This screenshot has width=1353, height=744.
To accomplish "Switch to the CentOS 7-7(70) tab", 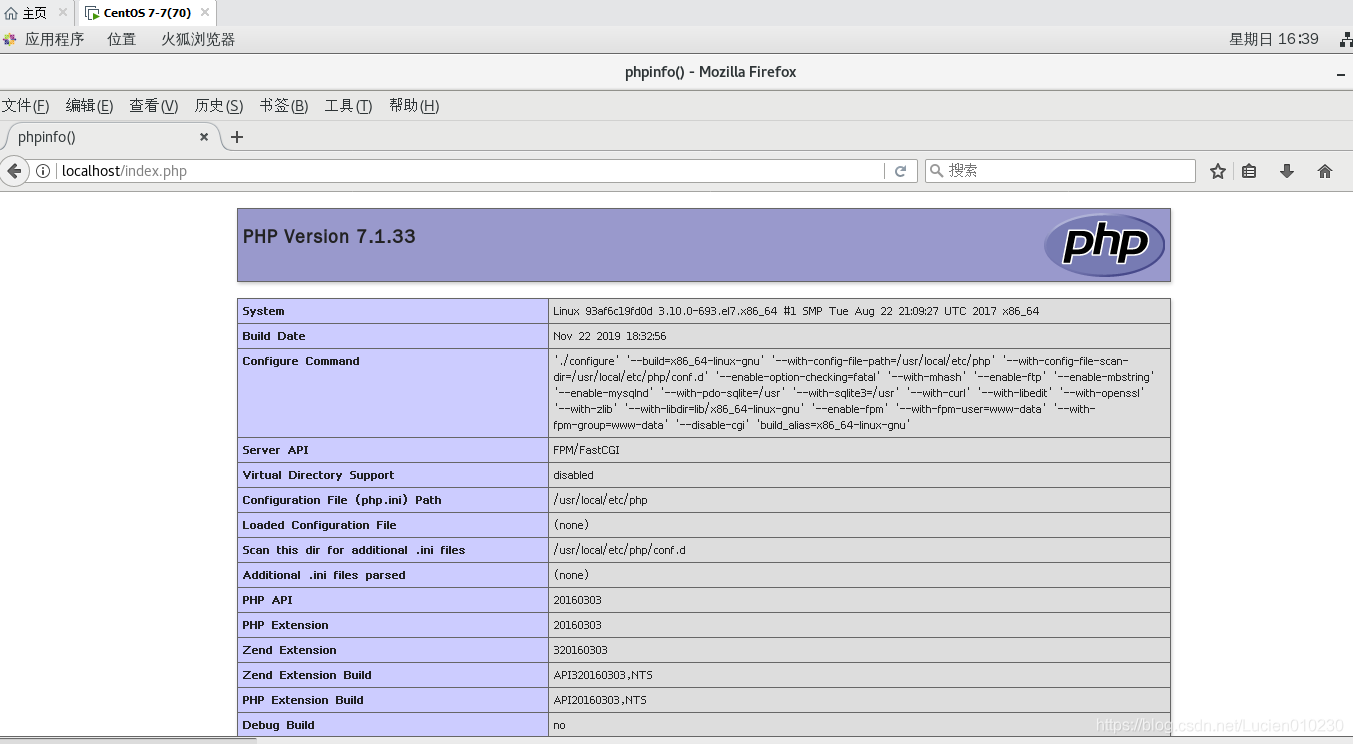I will click(145, 13).
